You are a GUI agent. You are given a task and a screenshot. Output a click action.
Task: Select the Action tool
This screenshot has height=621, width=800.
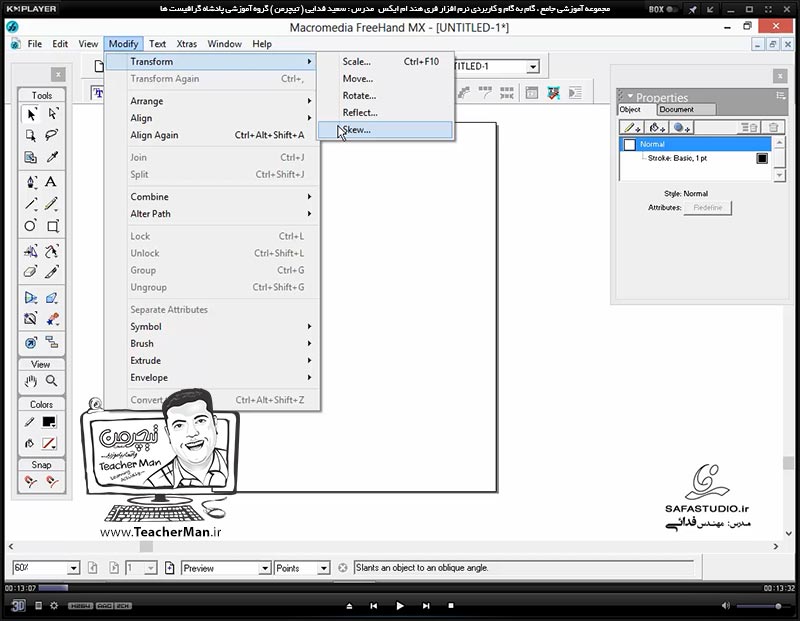(x=31, y=342)
